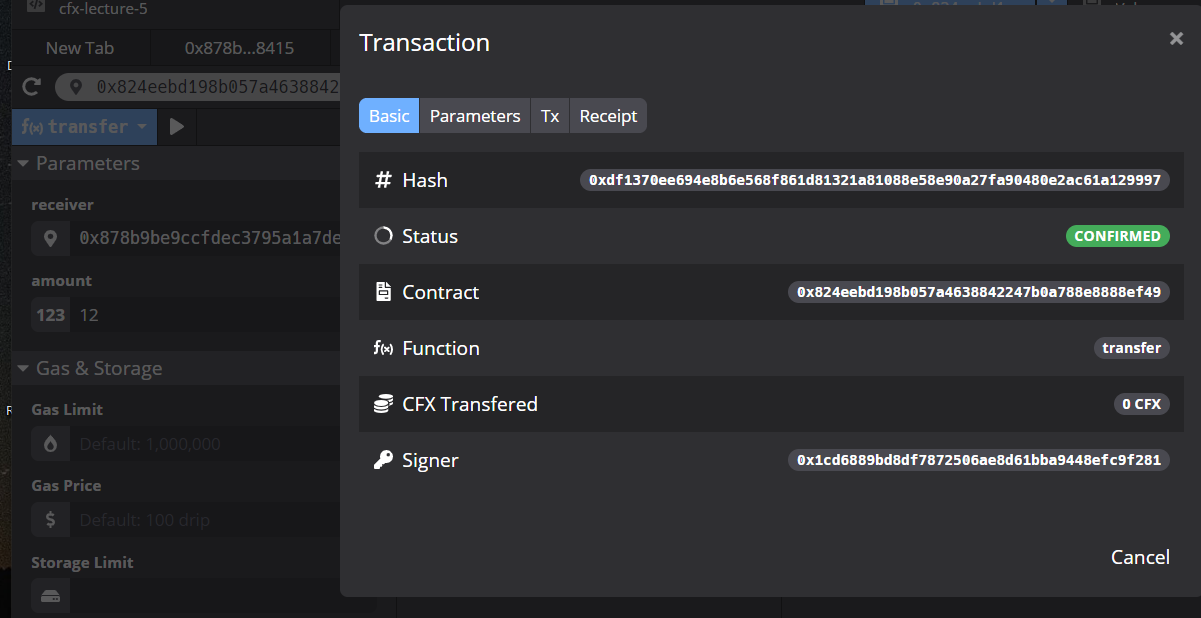Open the Tx tab
Image resolution: width=1201 pixels, height=618 pixels.
[550, 116]
